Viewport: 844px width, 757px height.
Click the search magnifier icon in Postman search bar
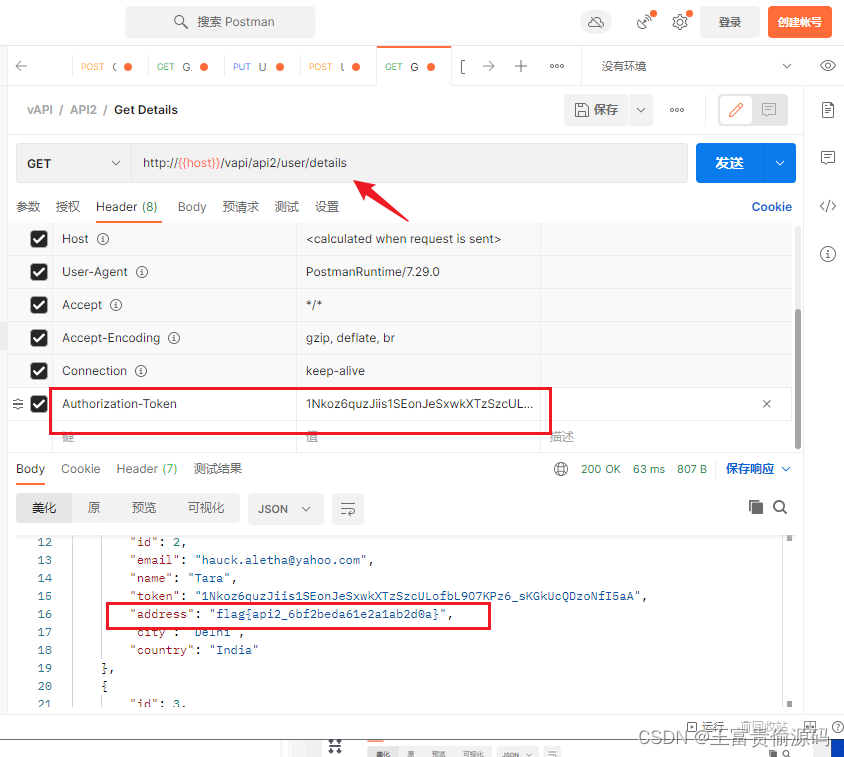(180, 22)
